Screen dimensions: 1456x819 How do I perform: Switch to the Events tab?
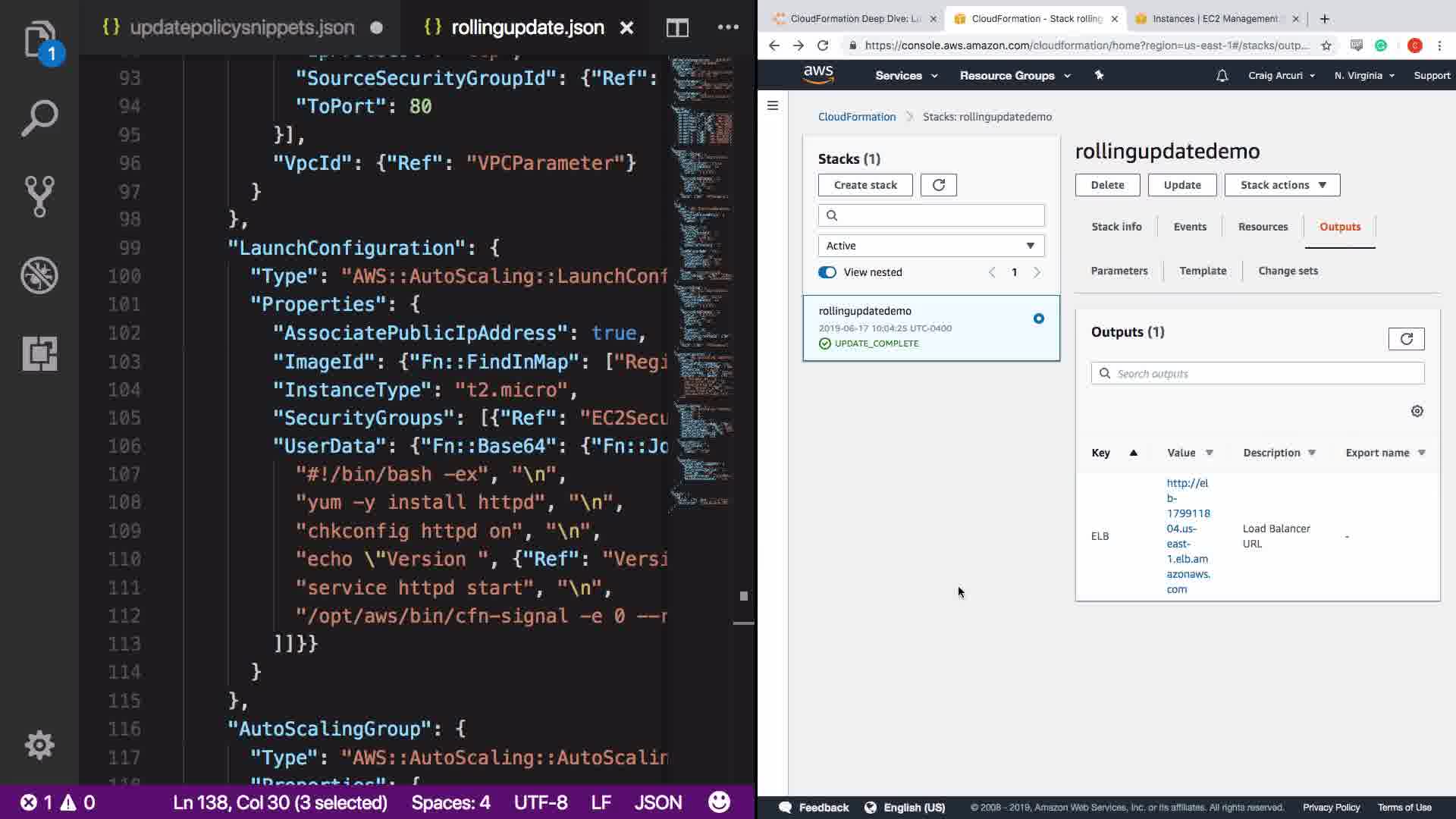tap(1189, 227)
